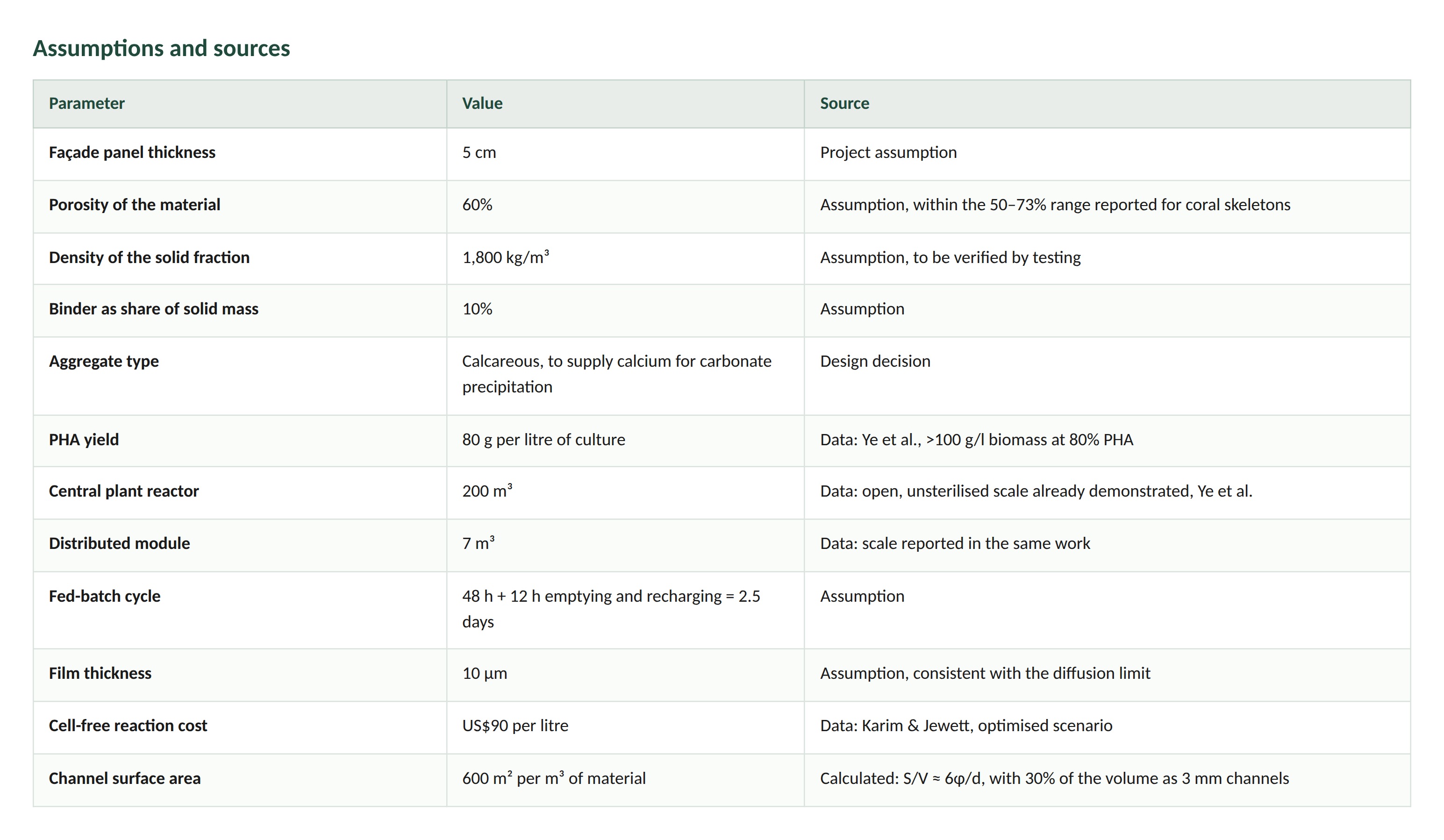Viewport: 1444px width, 840px height.
Task: Click the S/V calculation source text
Action: pyautogui.click(x=1054, y=778)
